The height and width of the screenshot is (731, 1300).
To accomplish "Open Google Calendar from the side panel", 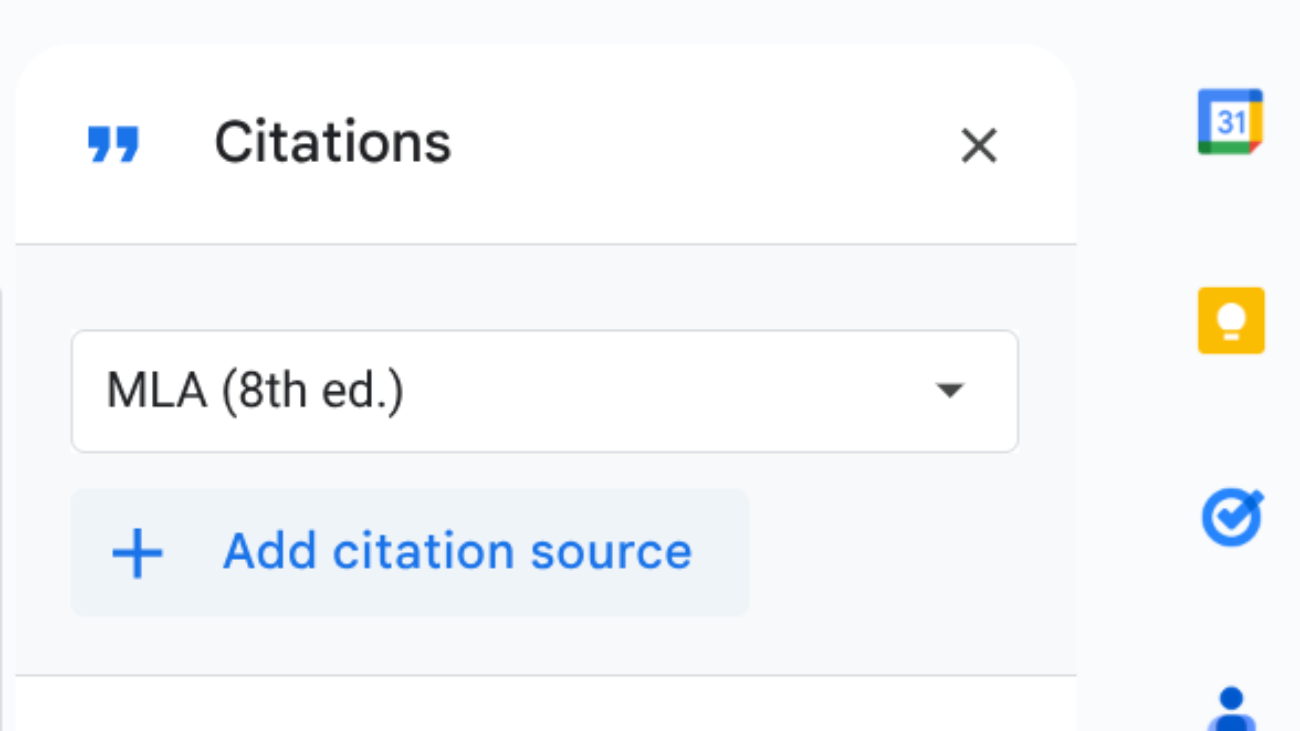I will (1231, 120).
